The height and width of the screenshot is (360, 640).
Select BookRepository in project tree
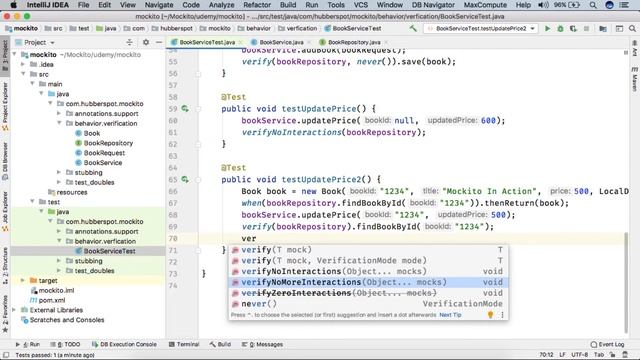click(108, 143)
